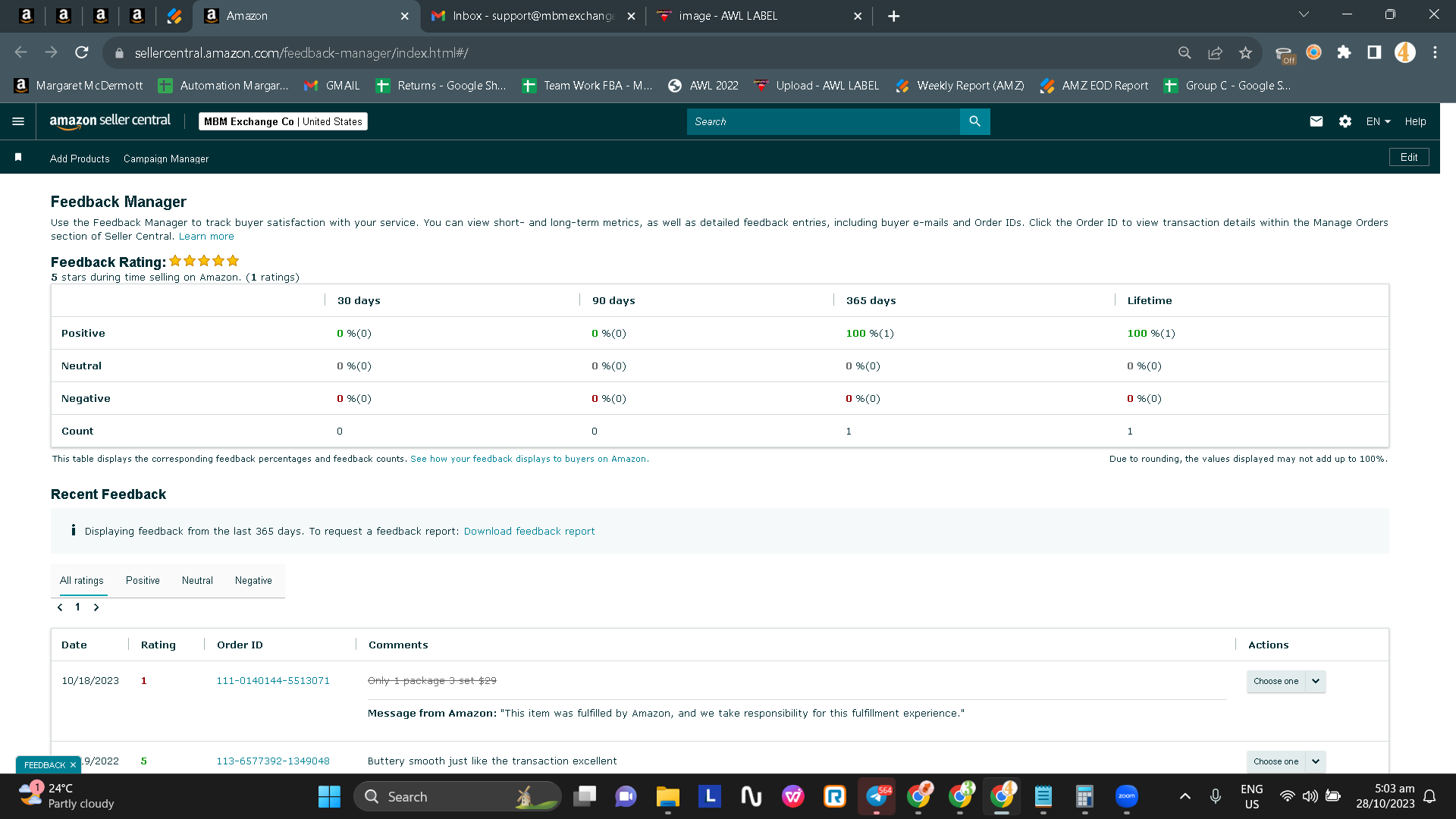Click Download feedback report link

click(x=529, y=532)
